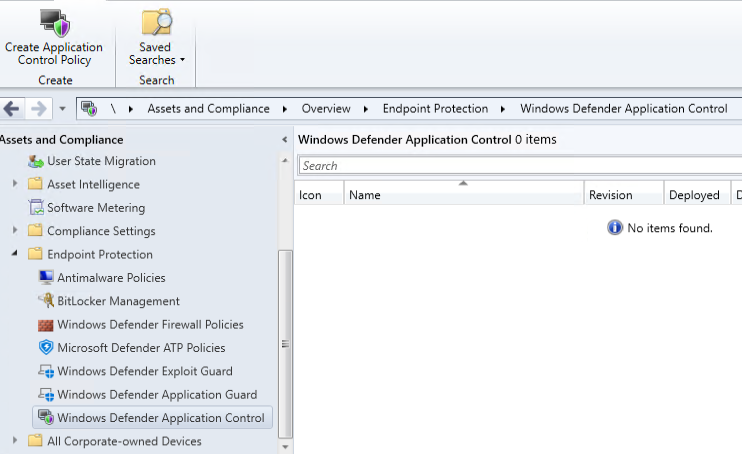Sort by the Icon column header

pos(319,195)
